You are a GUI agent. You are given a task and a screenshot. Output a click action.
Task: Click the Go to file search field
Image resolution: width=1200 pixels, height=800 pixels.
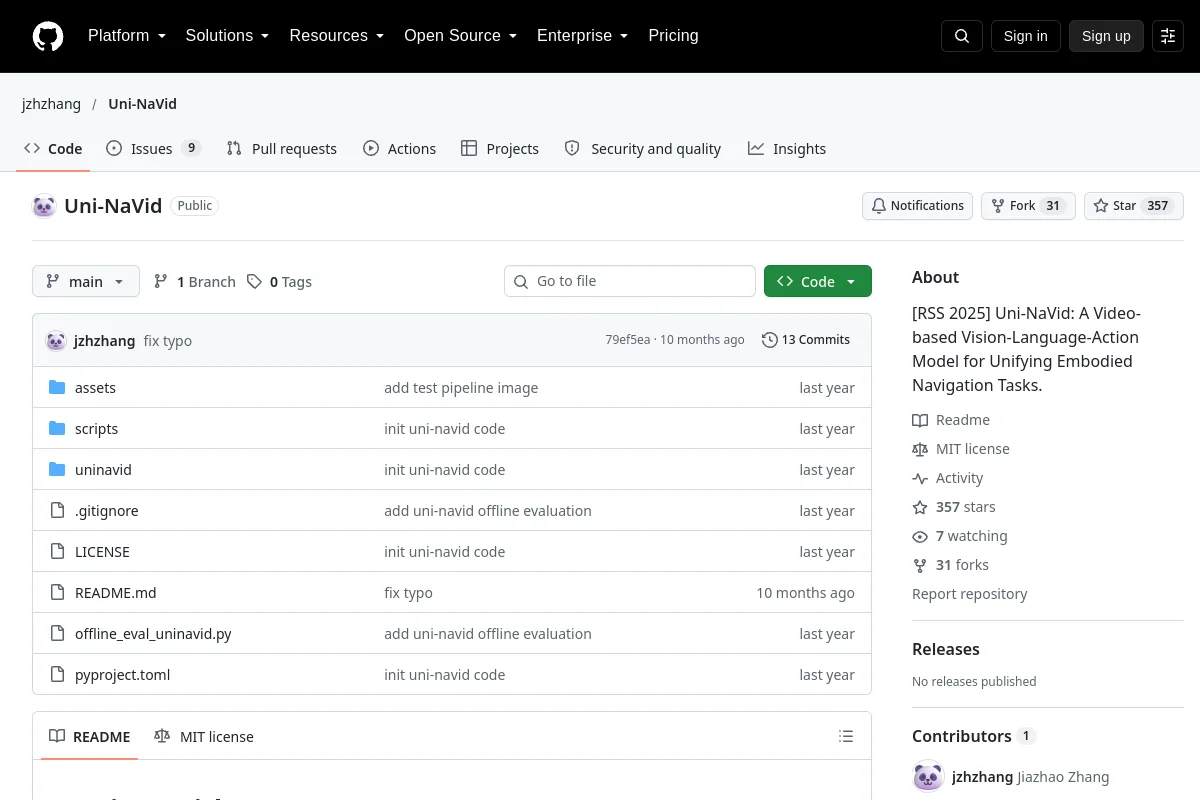(x=630, y=282)
